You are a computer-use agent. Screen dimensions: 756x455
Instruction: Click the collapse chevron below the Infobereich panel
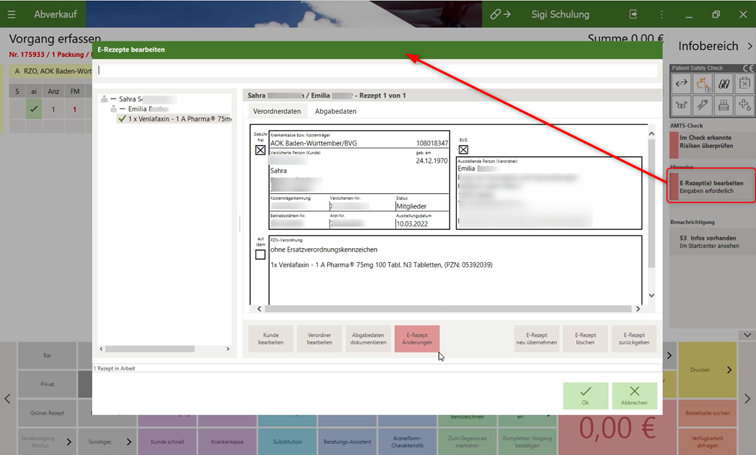[x=747, y=335]
